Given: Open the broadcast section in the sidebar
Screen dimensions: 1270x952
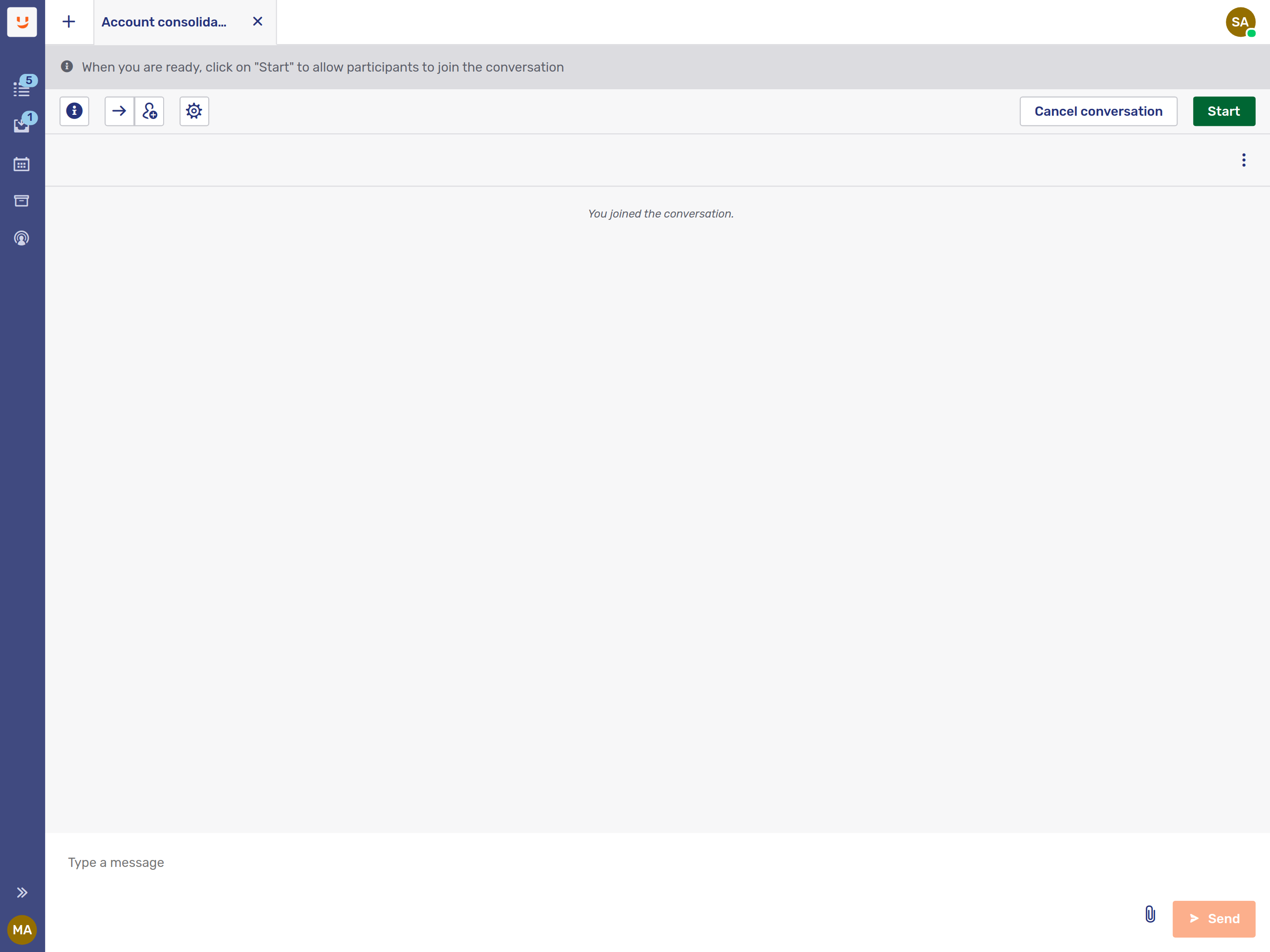Looking at the screenshot, I should pos(21,238).
